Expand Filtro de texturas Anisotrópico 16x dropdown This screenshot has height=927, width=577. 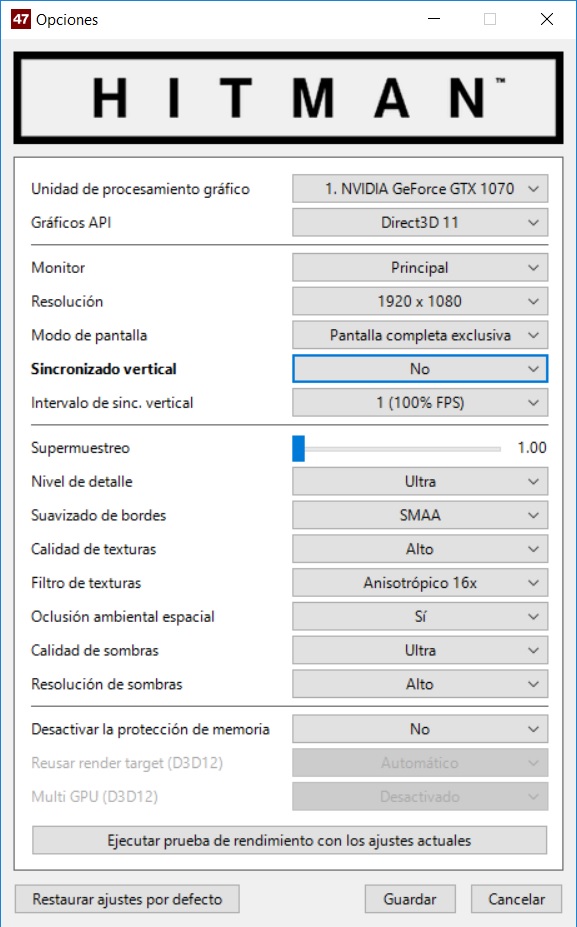(420, 582)
